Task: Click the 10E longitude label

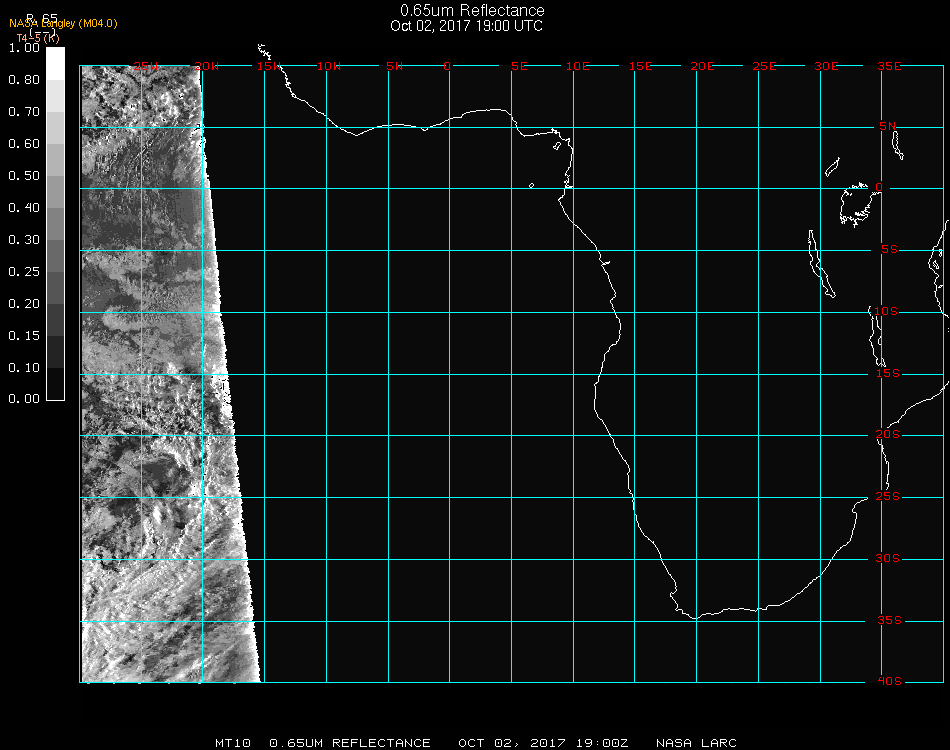Action: click(578, 66)
